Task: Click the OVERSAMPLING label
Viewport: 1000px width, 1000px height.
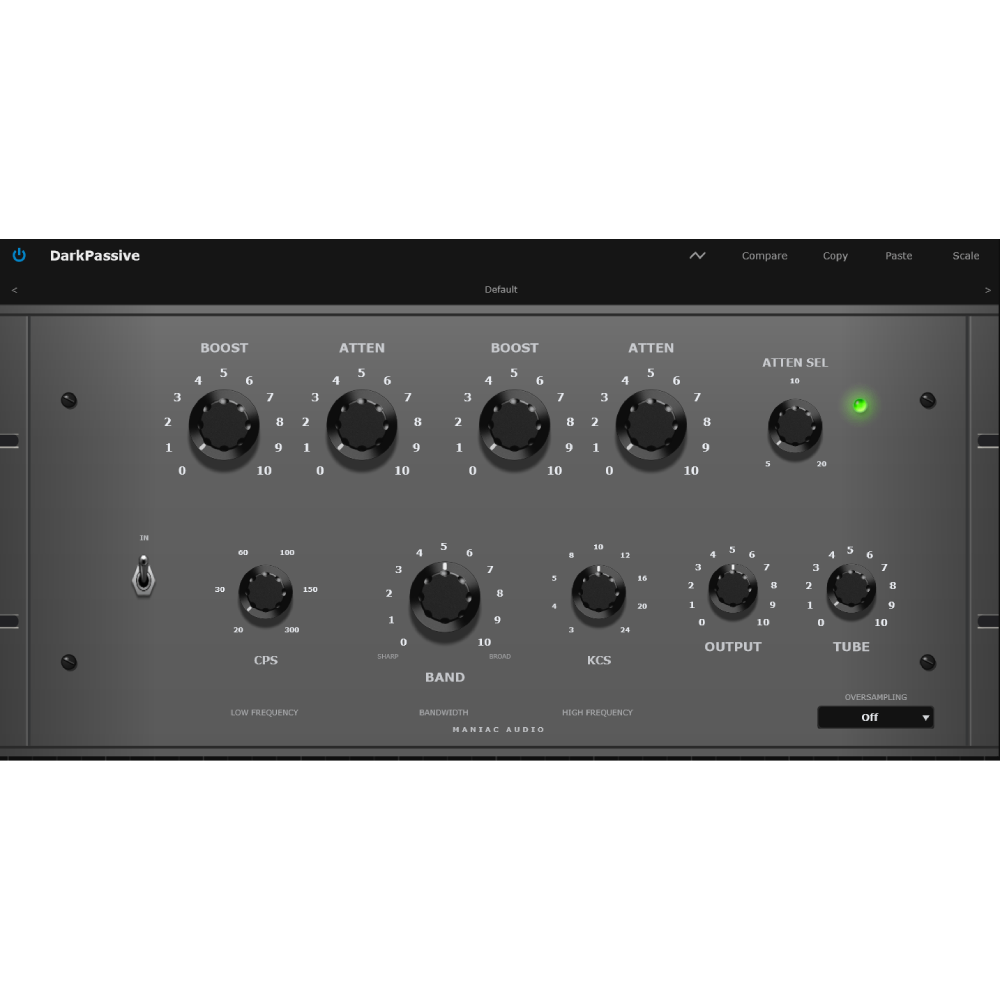Action: coord(876,697)
